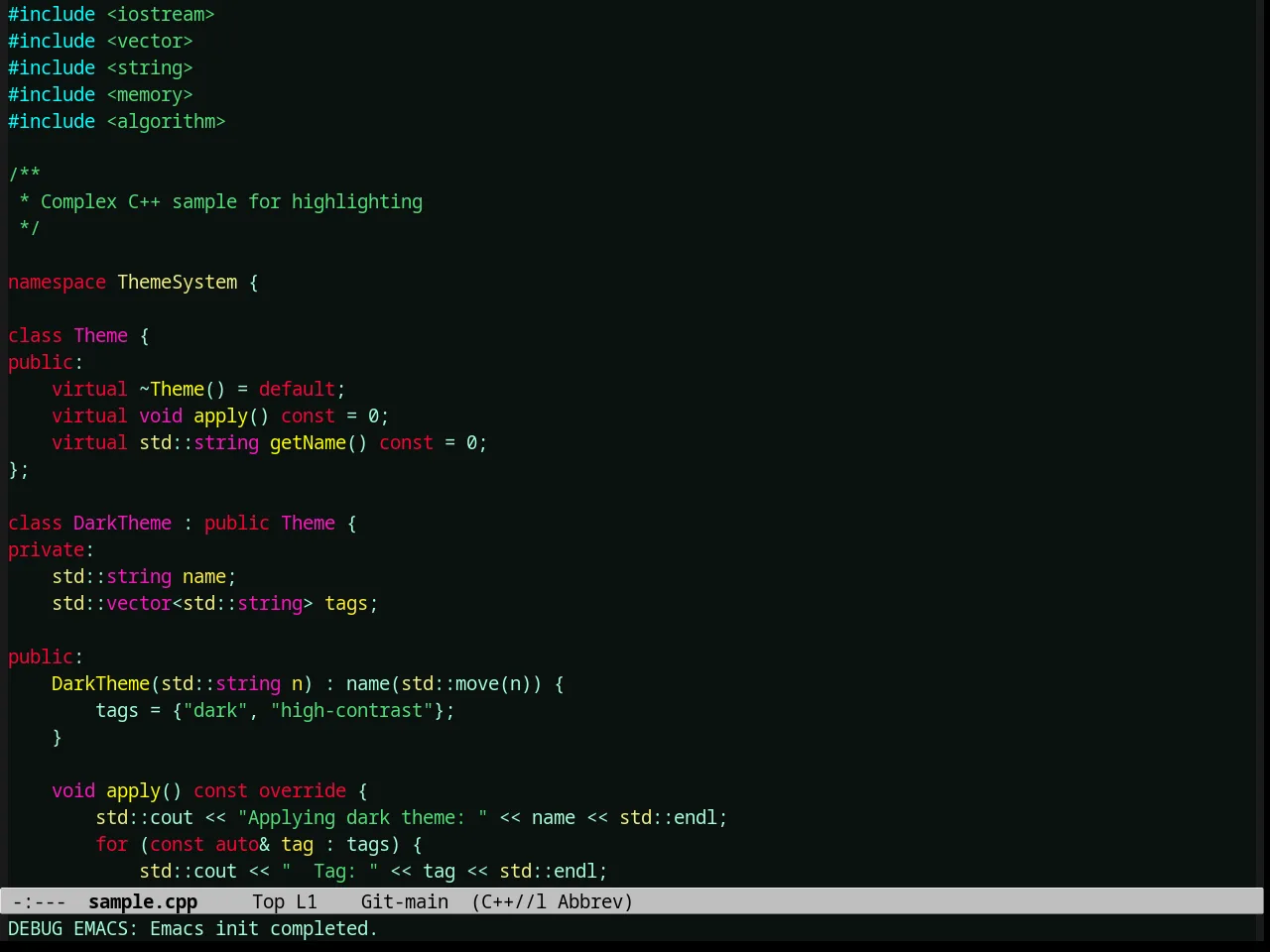Click the 'namespace' keyword

(x=57, y=282)
